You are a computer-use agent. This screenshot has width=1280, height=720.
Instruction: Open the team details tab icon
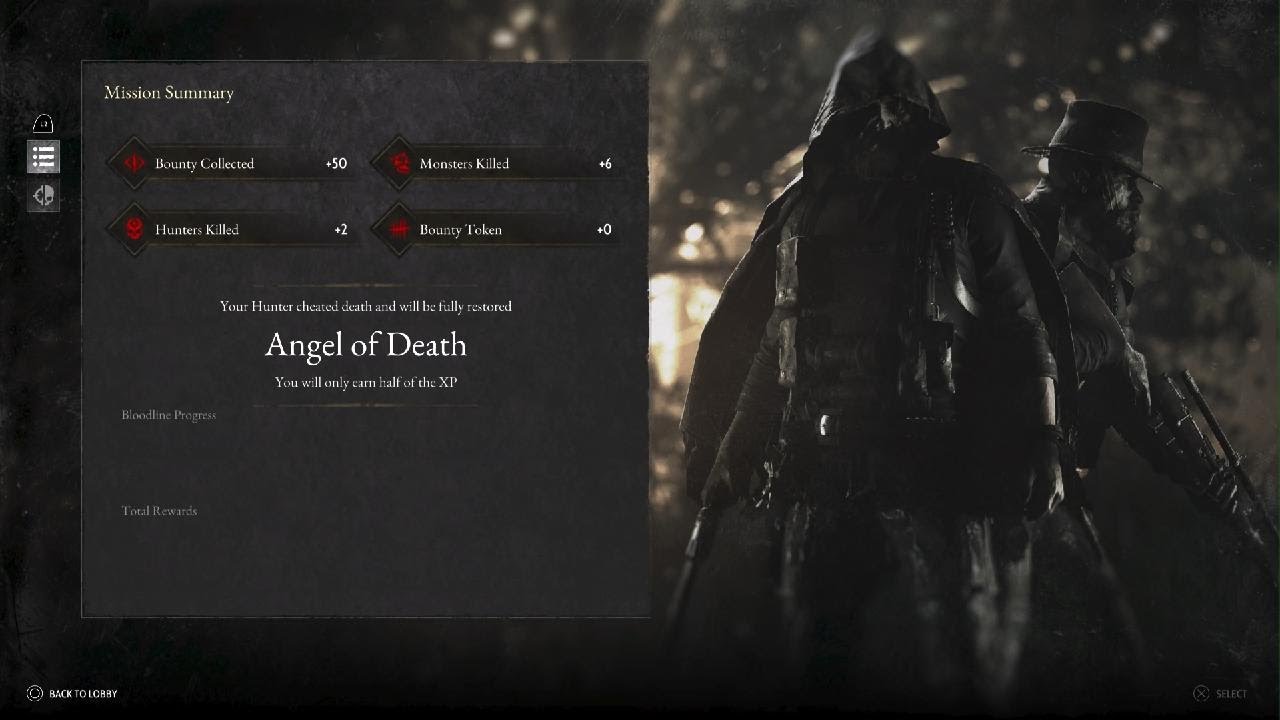point(43,196)
